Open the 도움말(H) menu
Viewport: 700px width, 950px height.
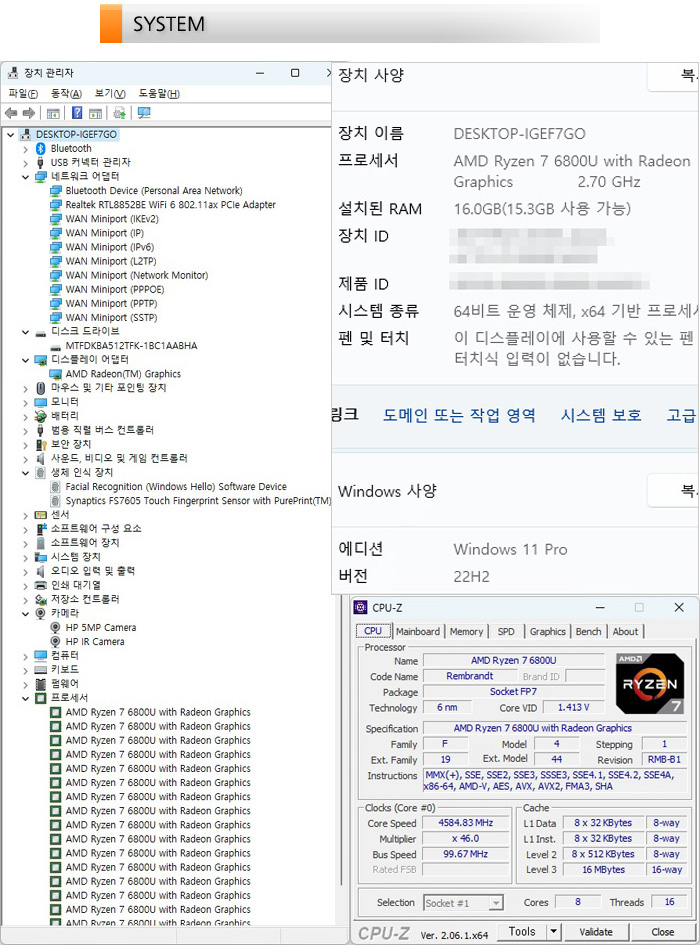pyautogui.click(x=159, y=93)
